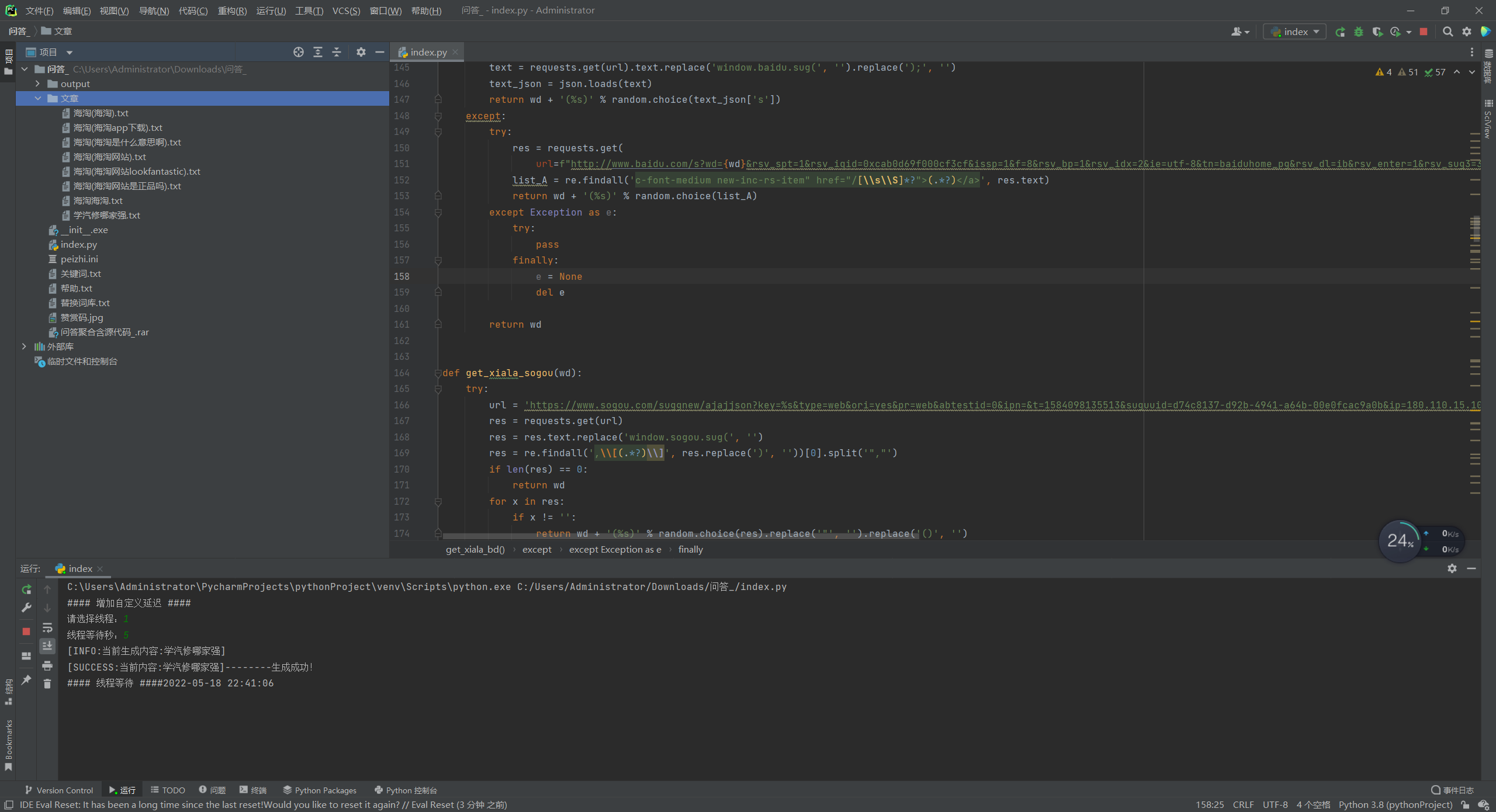Open the 编辑(E) menu
The height and width of the screenshot is (812, 1496).
pos(77,11)
